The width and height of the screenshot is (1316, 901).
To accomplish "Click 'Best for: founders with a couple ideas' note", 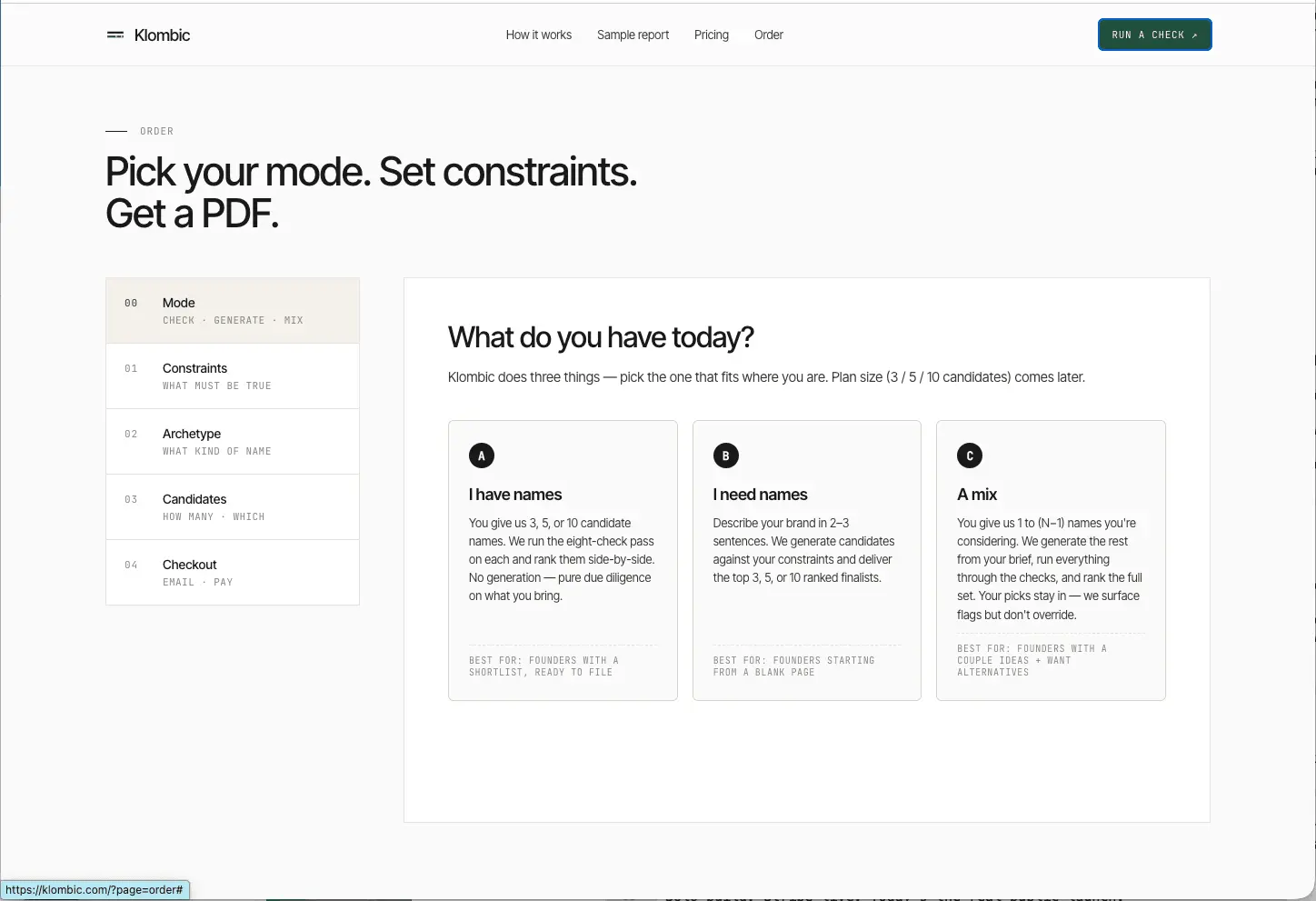I will (x=1032, y=660).
